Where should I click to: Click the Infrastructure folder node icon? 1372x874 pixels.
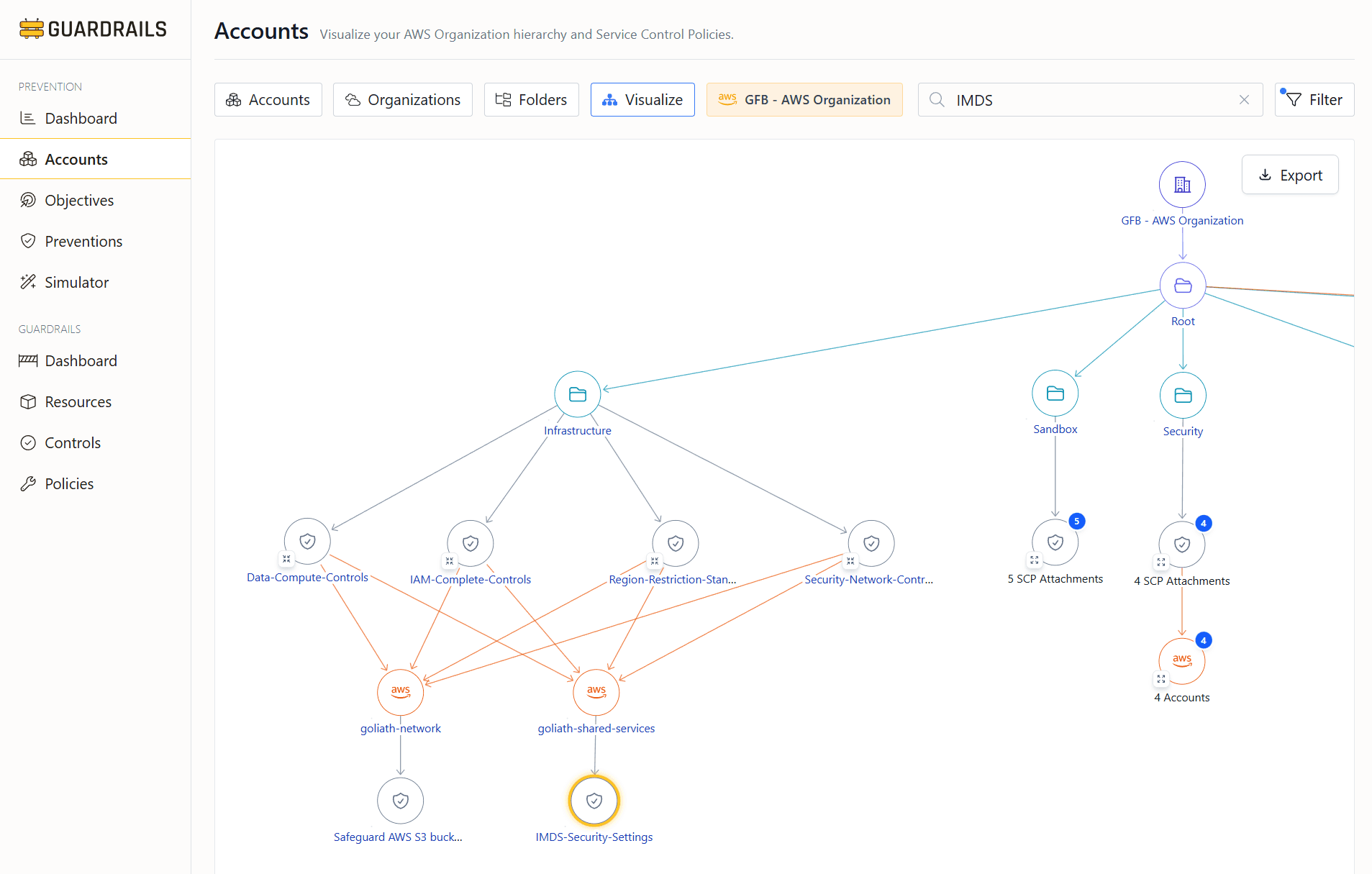coord(577,394)
